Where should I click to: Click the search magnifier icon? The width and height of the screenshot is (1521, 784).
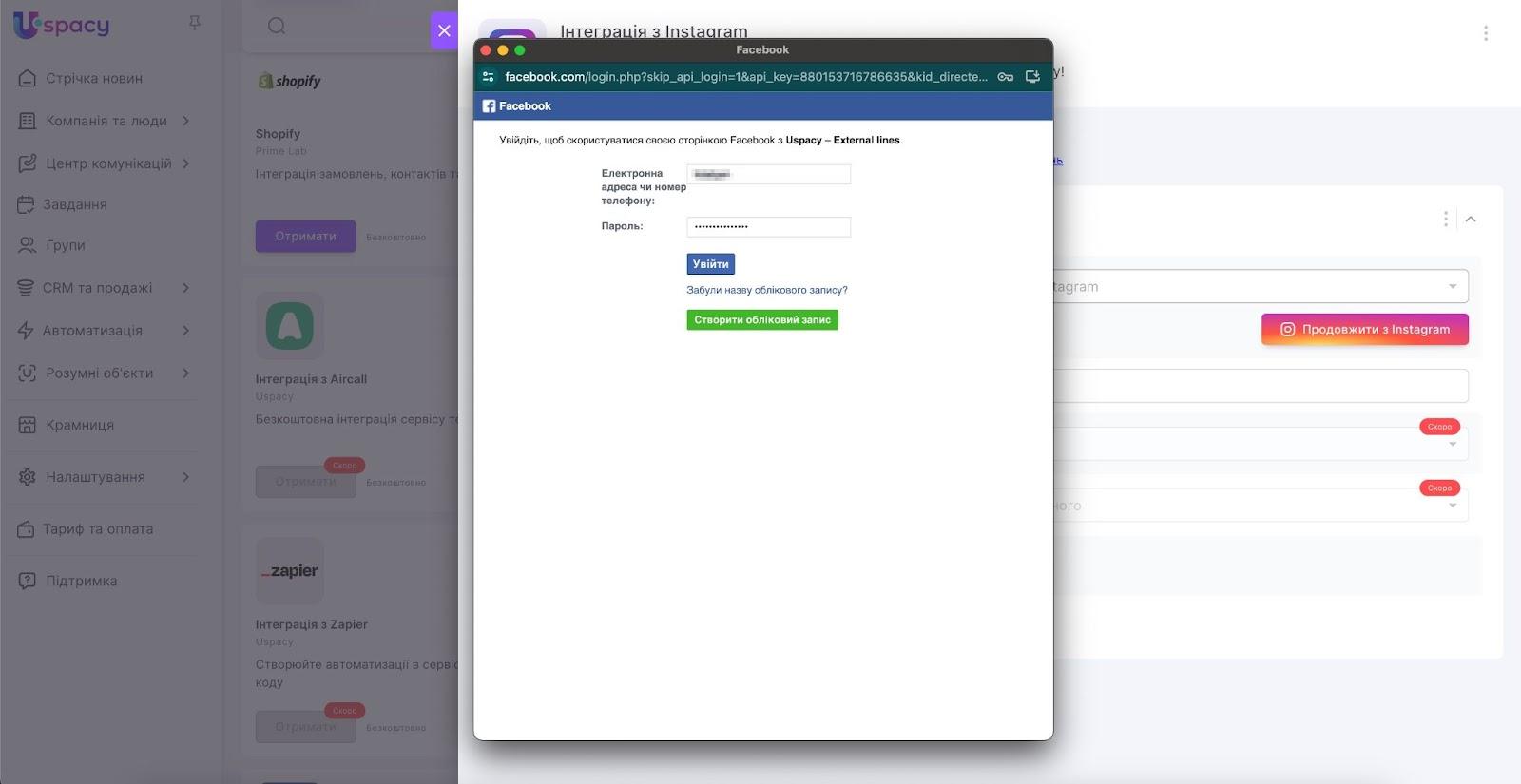pos(277,26)
